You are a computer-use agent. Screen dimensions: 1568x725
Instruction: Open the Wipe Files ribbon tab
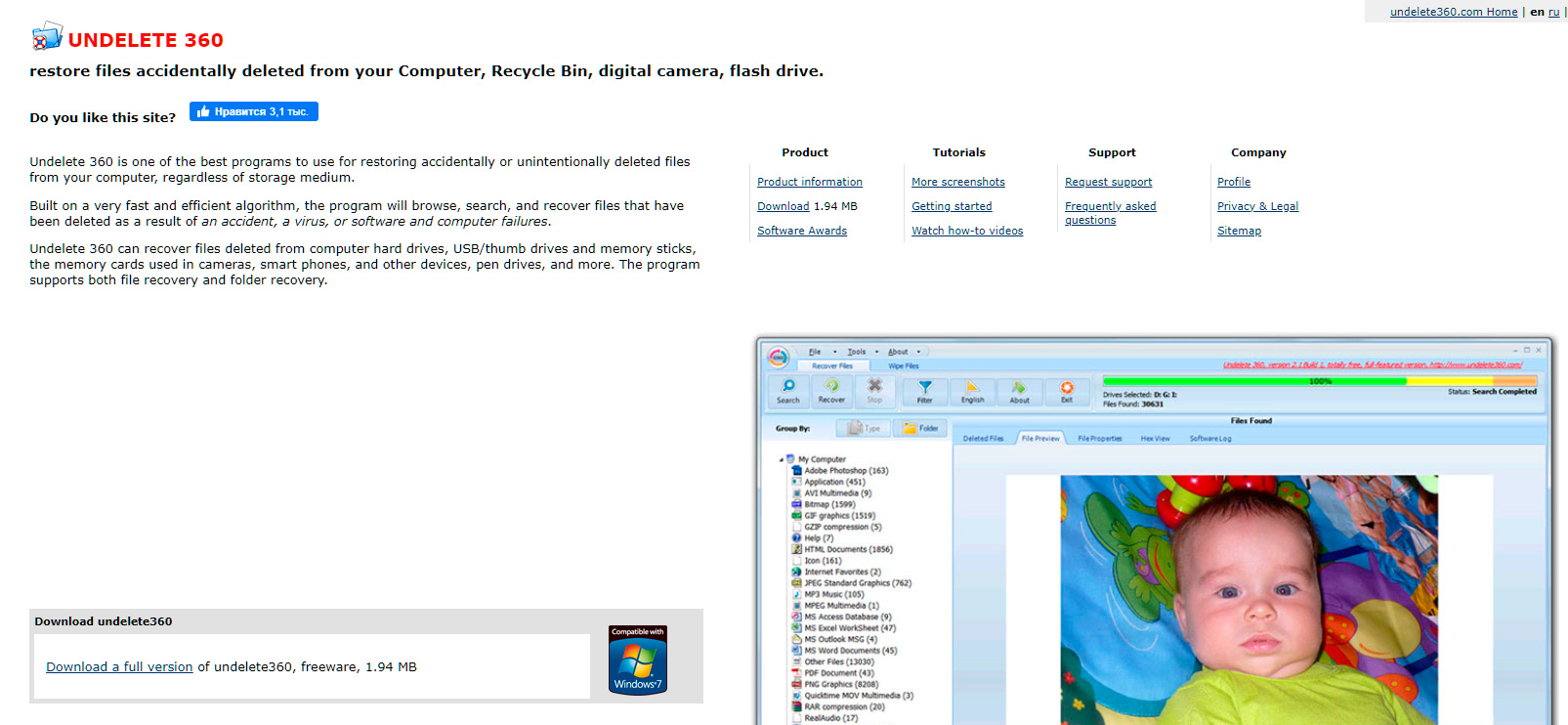pos(903,366)
